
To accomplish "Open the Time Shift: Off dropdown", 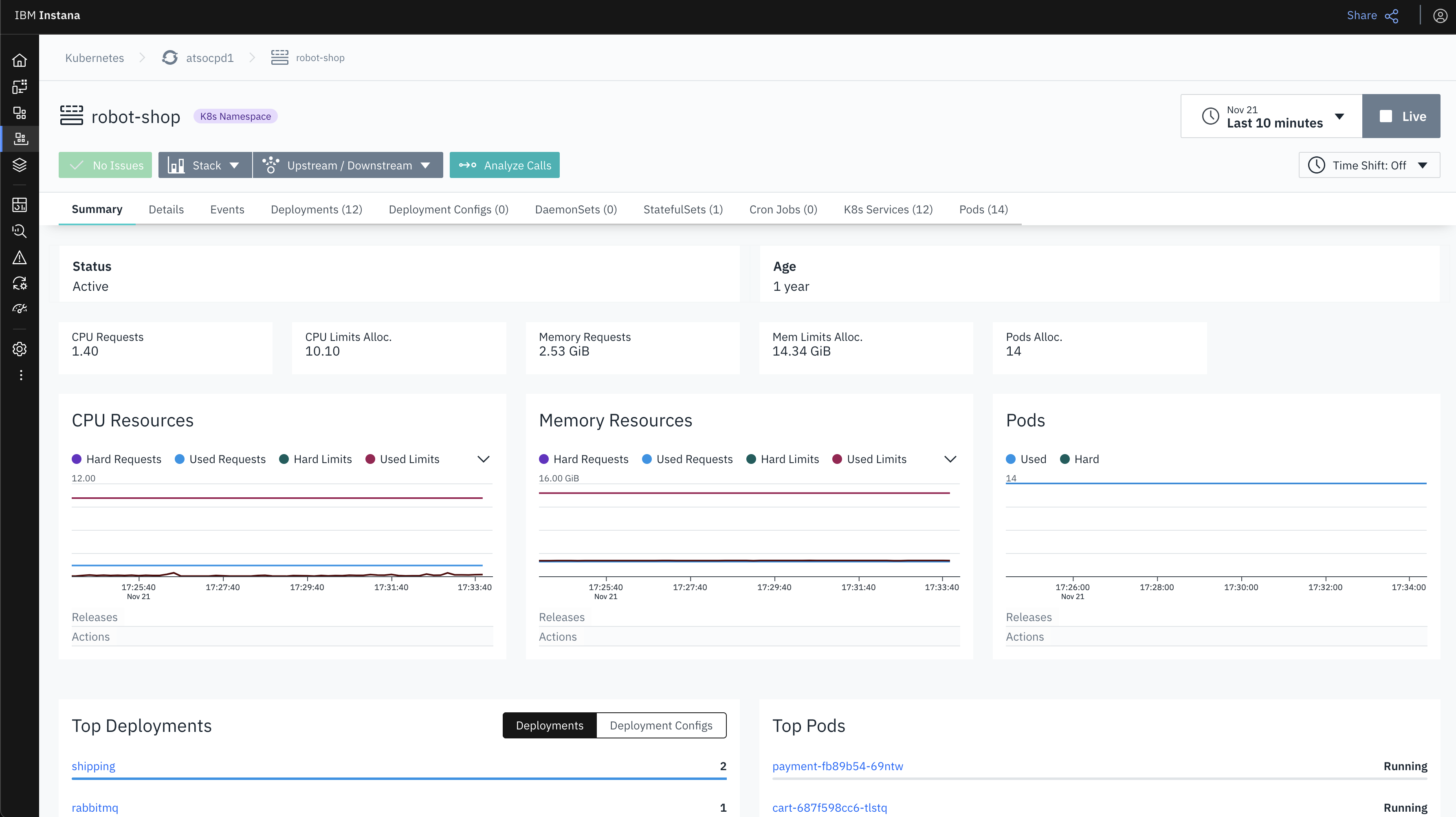I will (x=1369, y=165).
